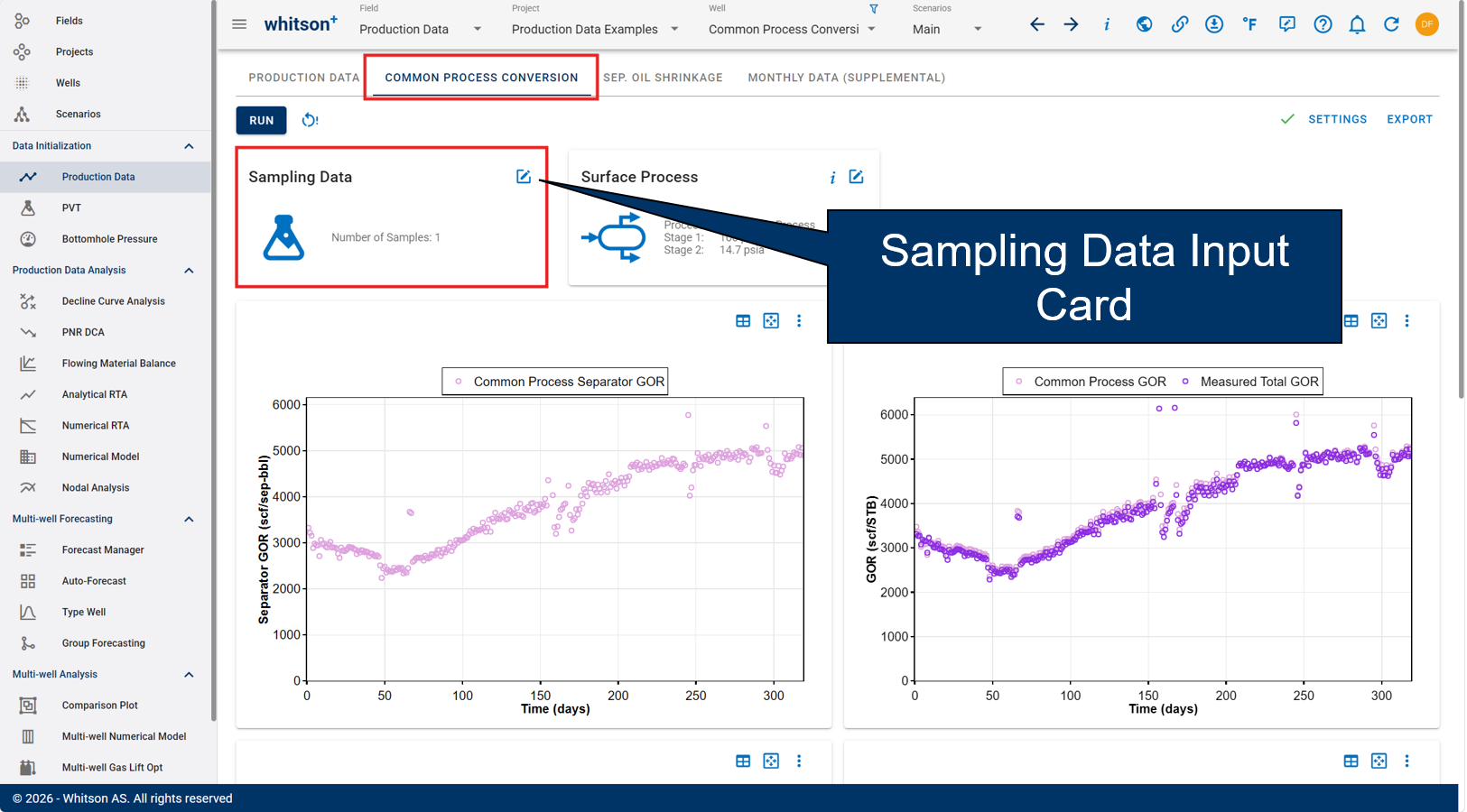Click the download icon in top bar
Screen dimensions: 1467x812
point(1214,24)
